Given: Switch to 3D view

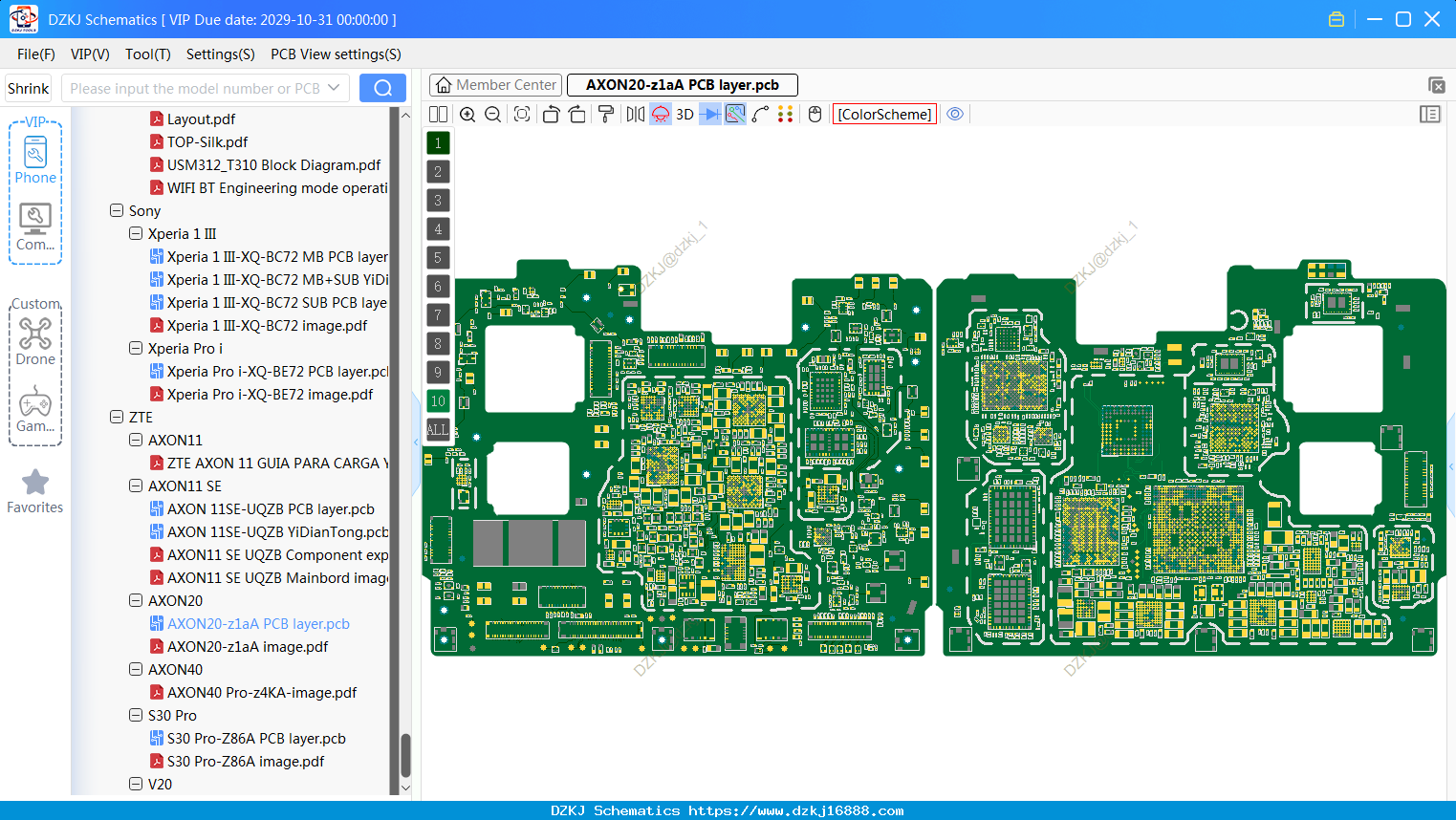Looking at the screenshot, I should tap(685, 114).
